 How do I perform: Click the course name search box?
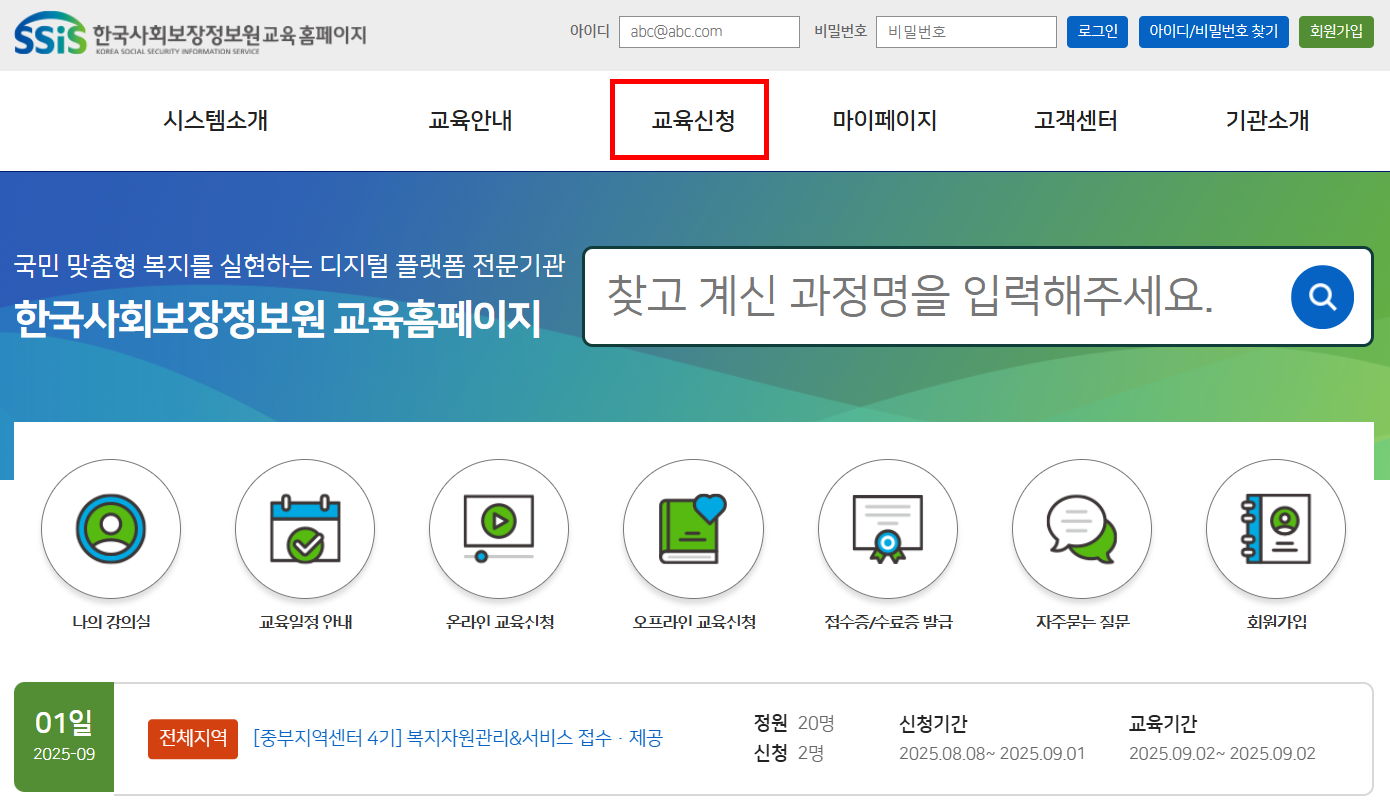point(978,297)
